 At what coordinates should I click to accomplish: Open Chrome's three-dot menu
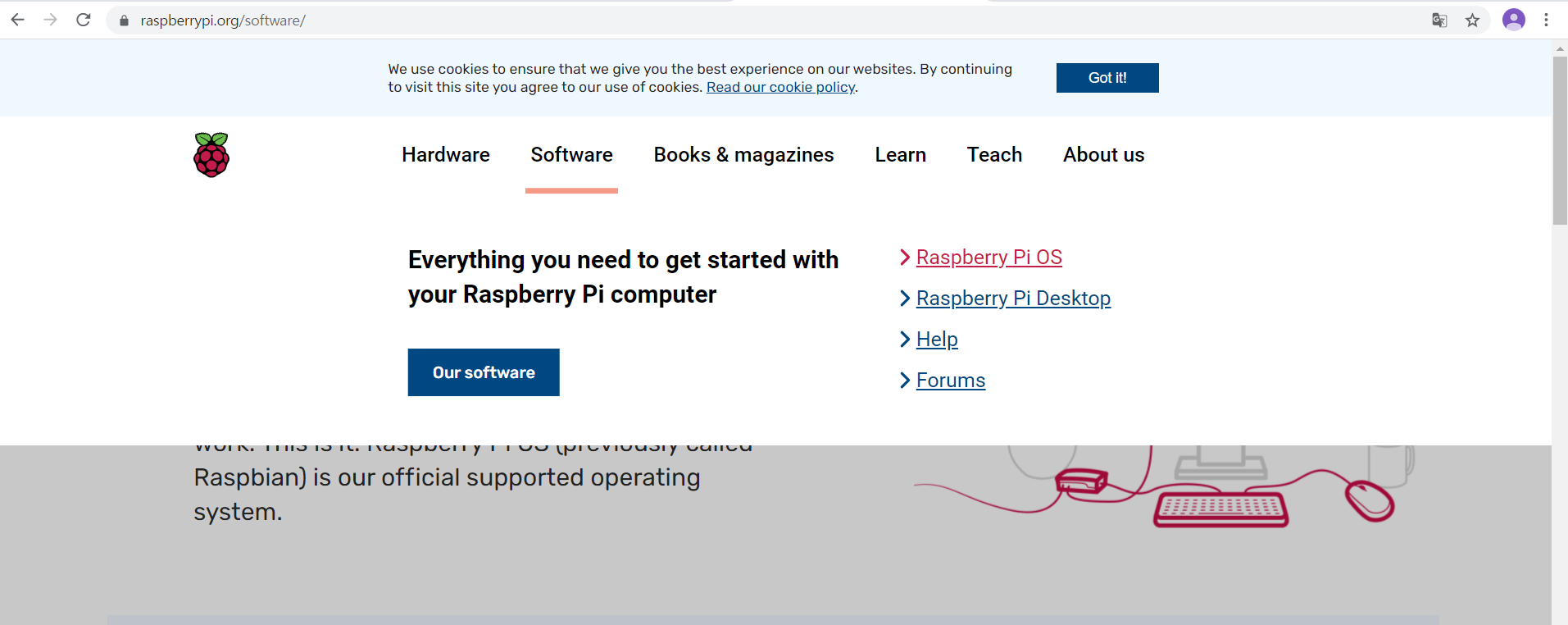tap(1546, 20)
